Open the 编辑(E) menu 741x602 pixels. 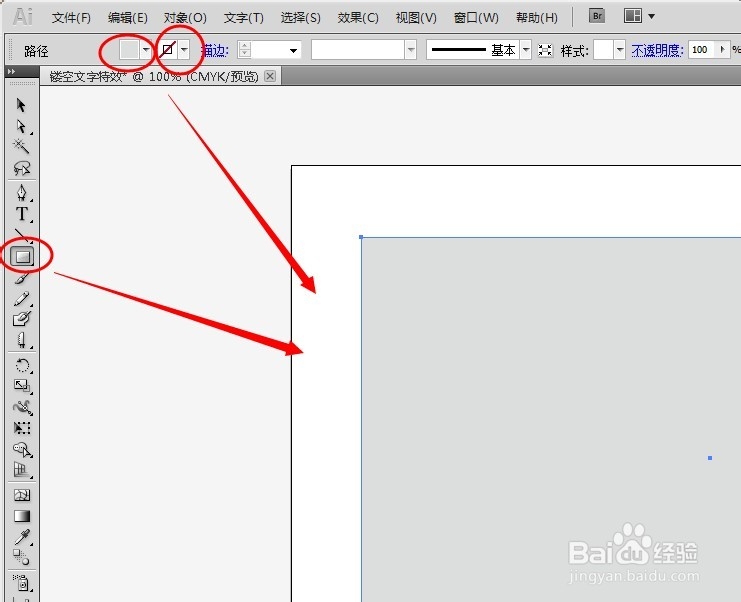click(x=128, y=18)
